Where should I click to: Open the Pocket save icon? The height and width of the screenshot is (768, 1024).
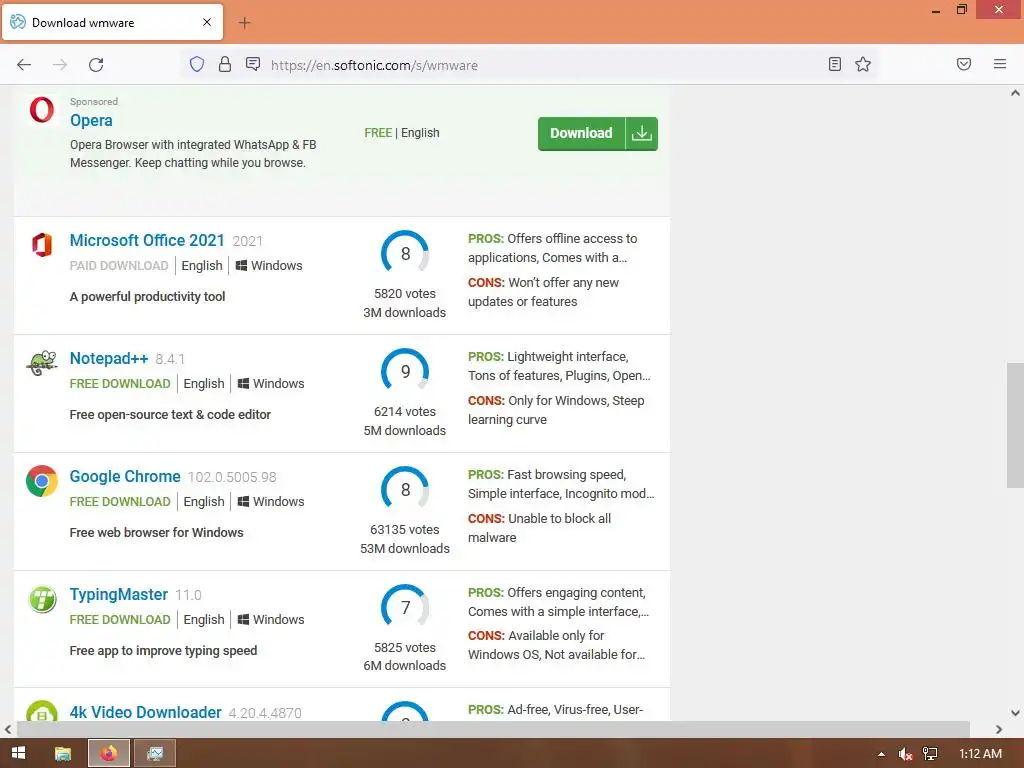click(x=964, y=64)
